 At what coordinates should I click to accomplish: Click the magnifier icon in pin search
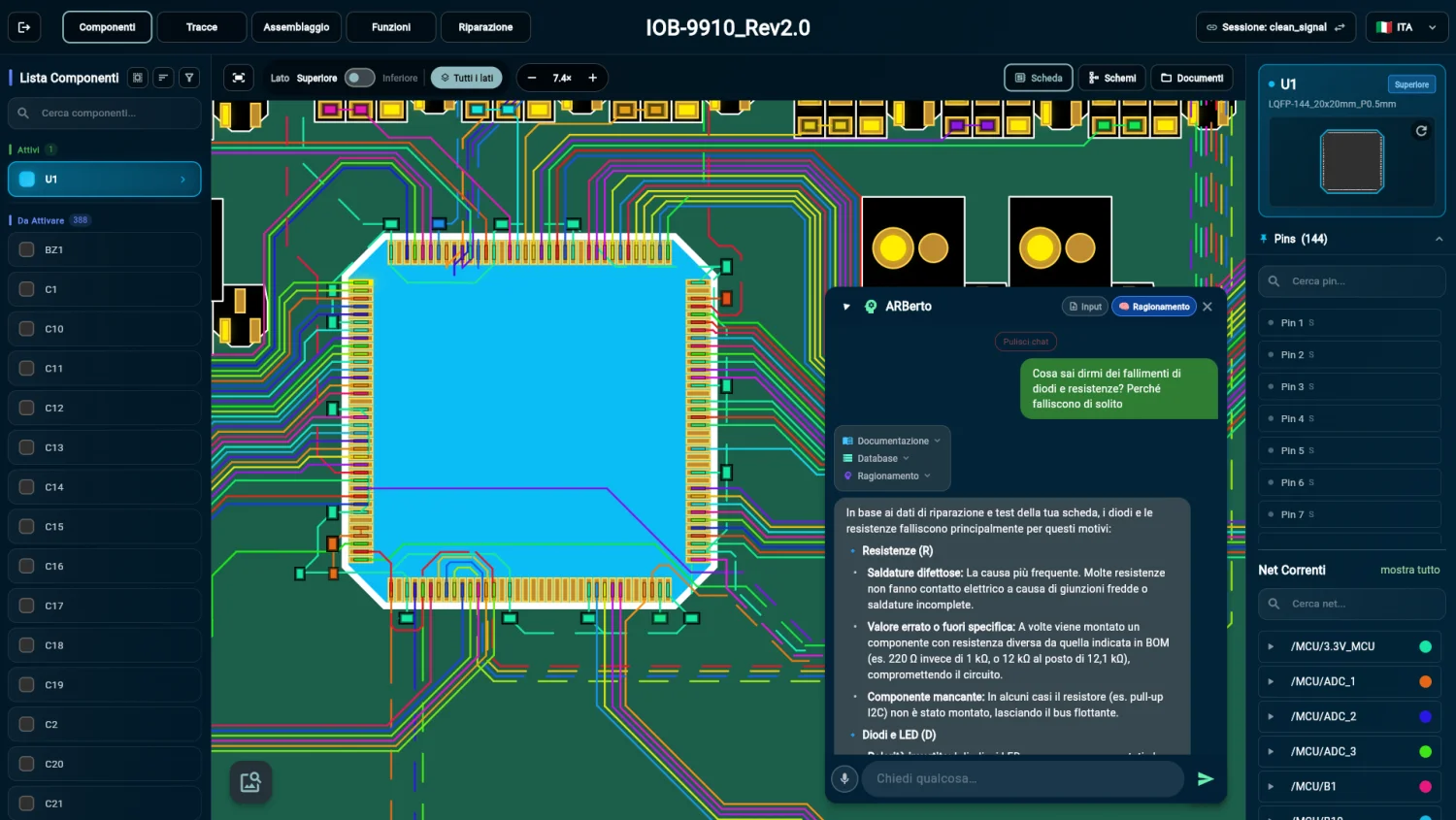tap(1274, 281)
